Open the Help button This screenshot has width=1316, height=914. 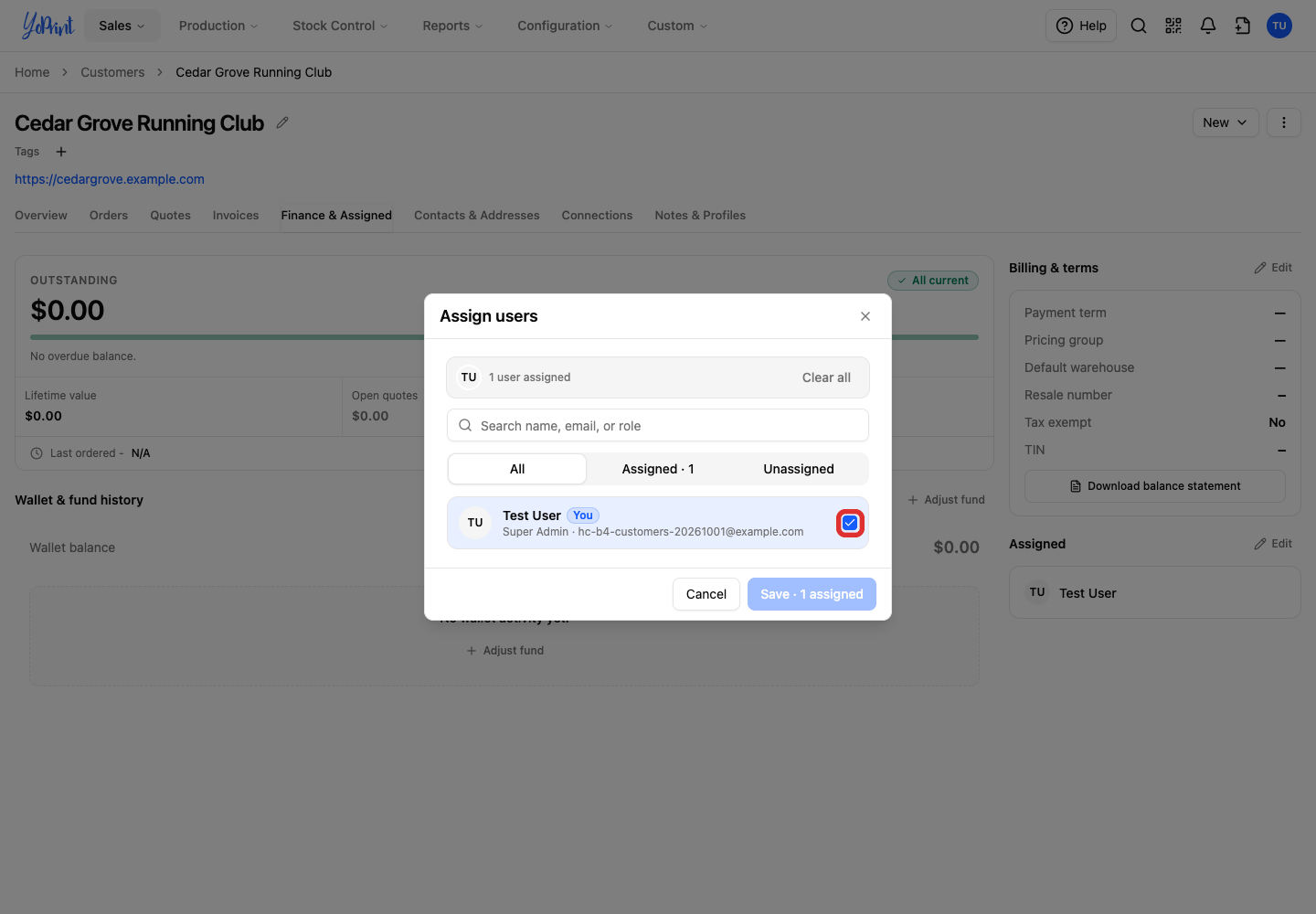click(x=1081, y=26)
